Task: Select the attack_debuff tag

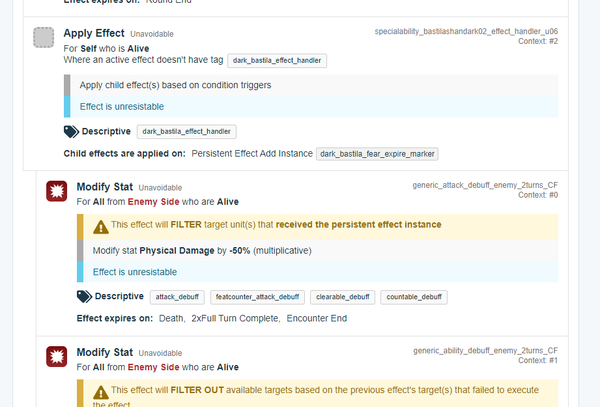Action: pos(177,297)
